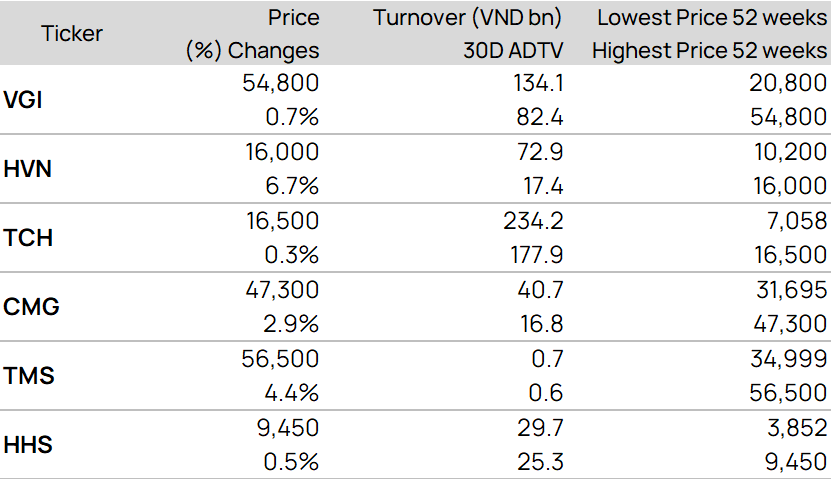Click VGI's 52-week lowest price 20,800
This screenshot has height=479, width=831.
point(792,83)
